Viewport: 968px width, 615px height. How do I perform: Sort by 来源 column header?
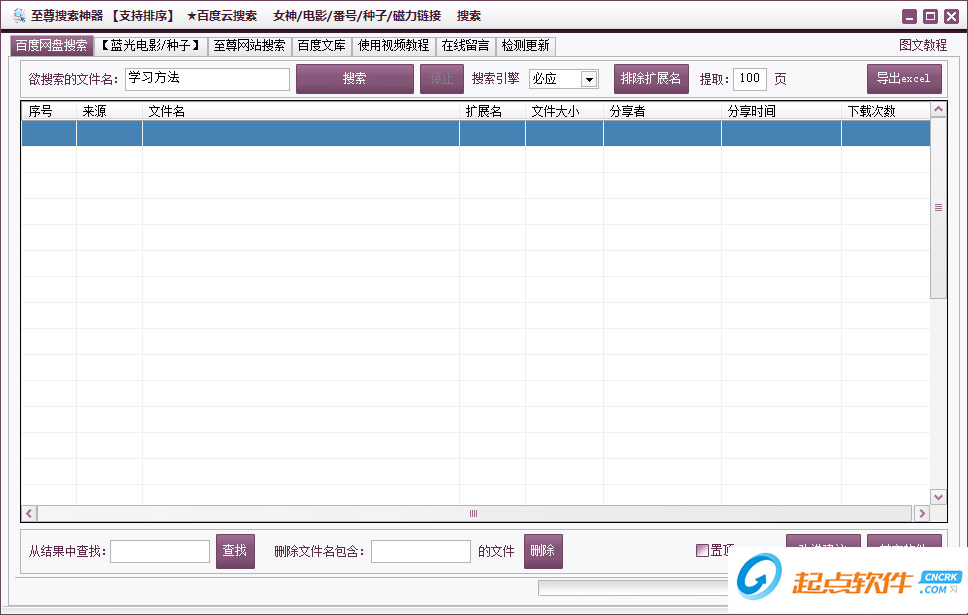(109, 111)
